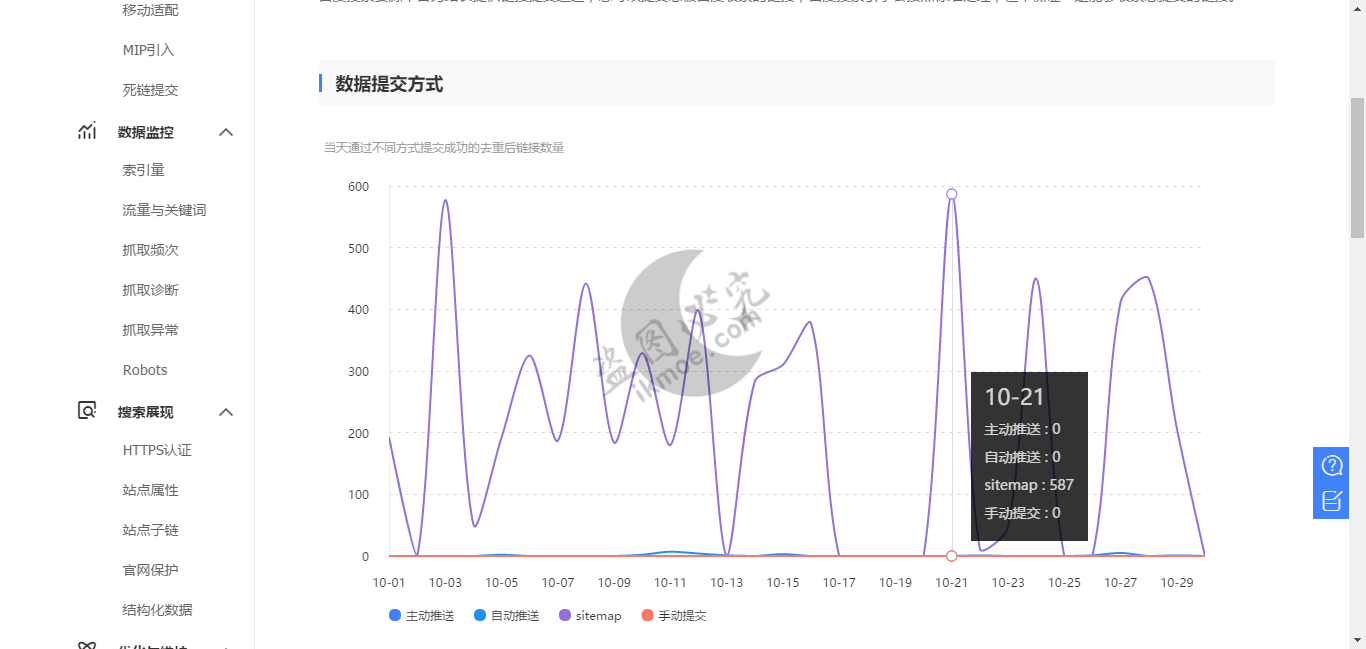The height and width of the screenshot is (649, 1366).
Task: Click the 搜索展现 section header label
Action: pyautogui.click(x=146, y=412)
